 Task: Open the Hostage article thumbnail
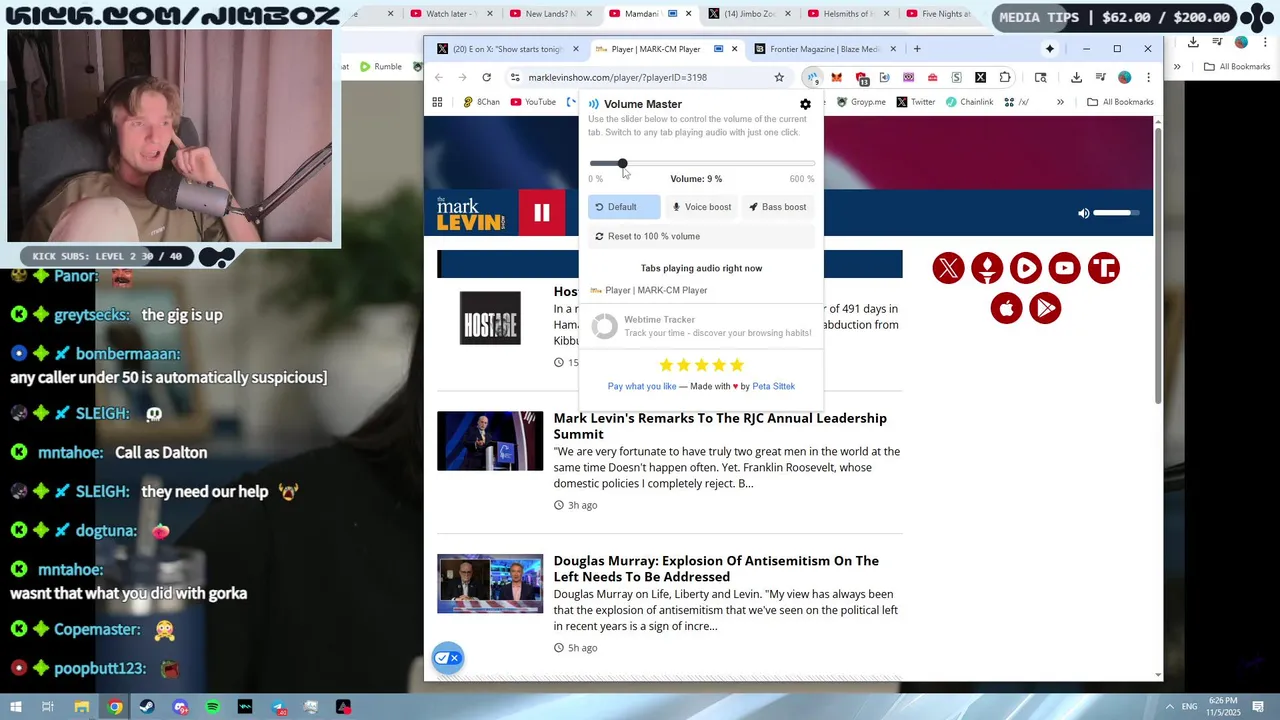[x=490, y=318]
